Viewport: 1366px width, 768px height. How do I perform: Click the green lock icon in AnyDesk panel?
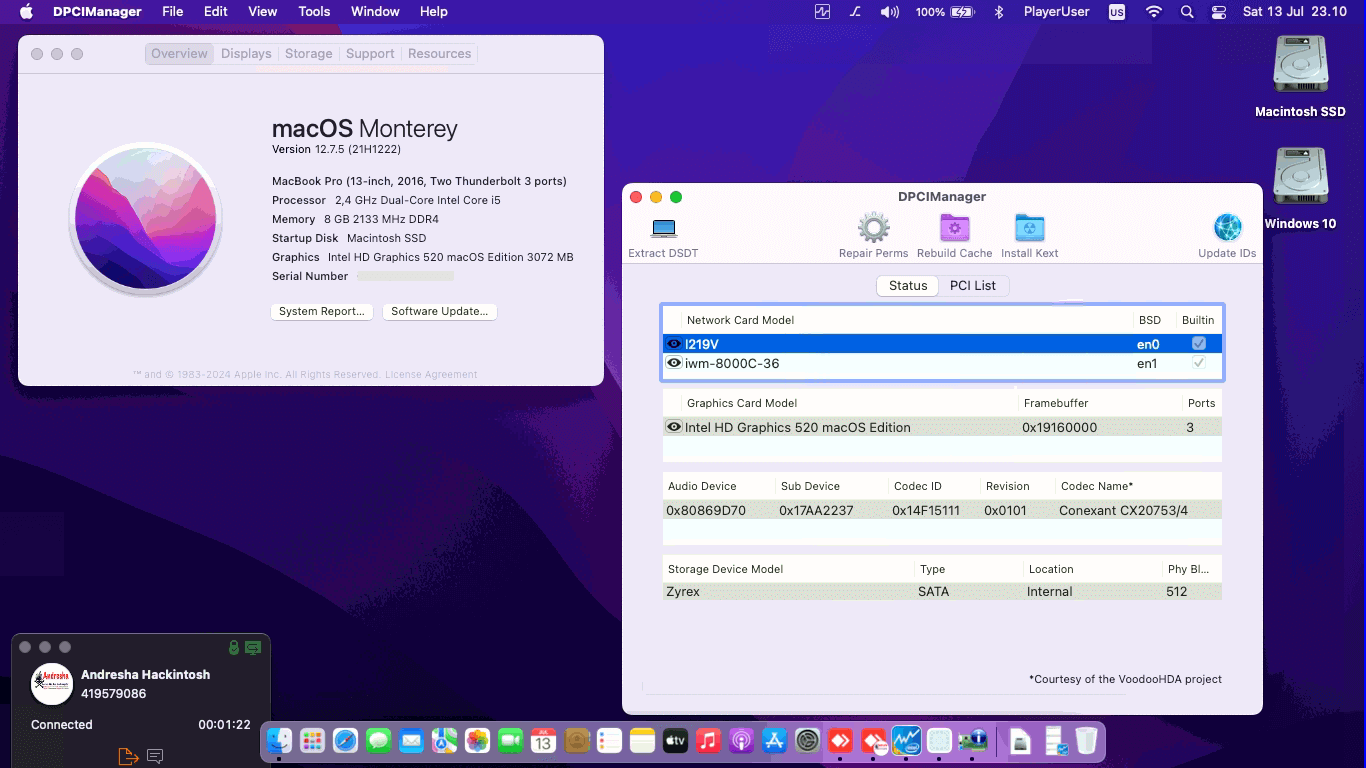[x=234, y=648]
